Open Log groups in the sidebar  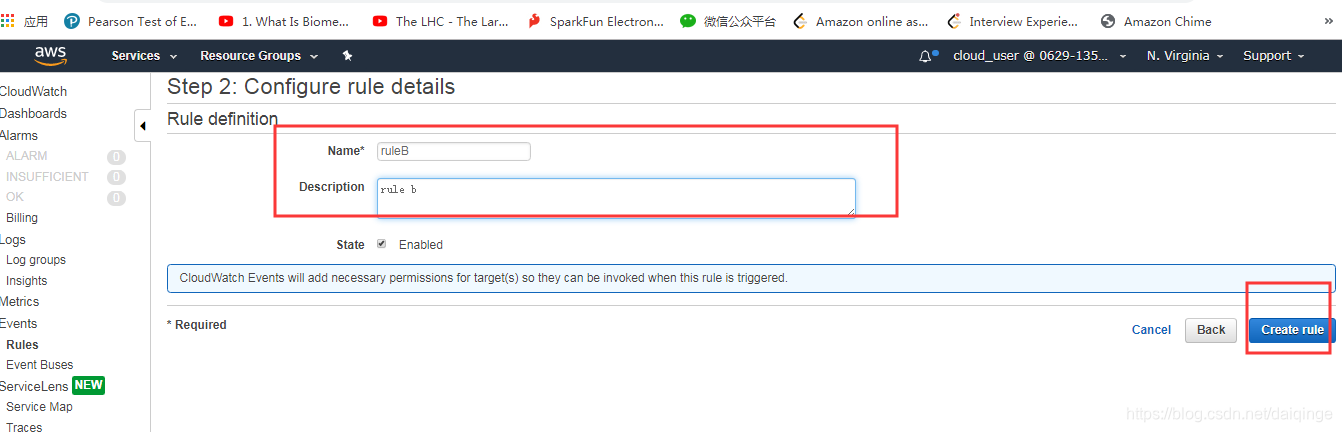click(36, 259)
